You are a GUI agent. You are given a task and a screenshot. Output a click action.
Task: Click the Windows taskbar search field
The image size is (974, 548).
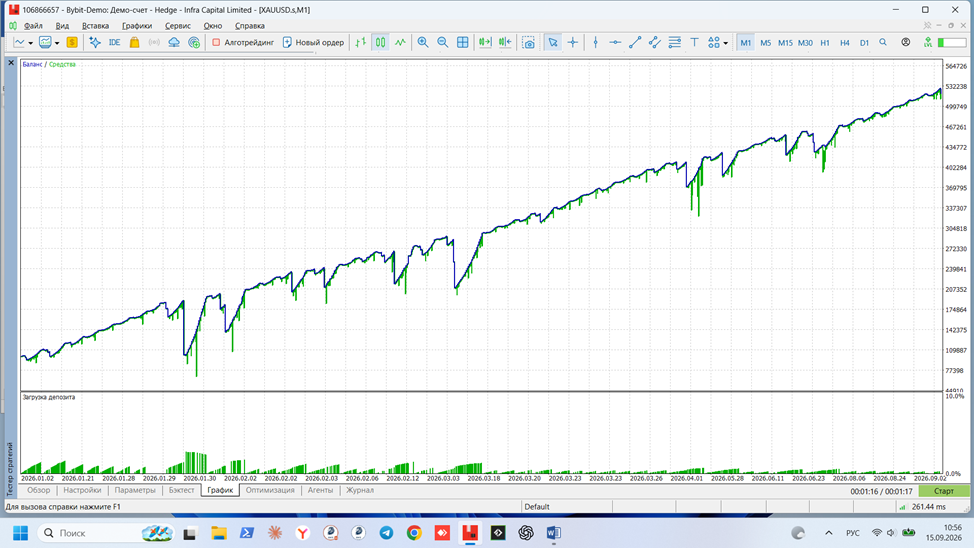[106, 533]
